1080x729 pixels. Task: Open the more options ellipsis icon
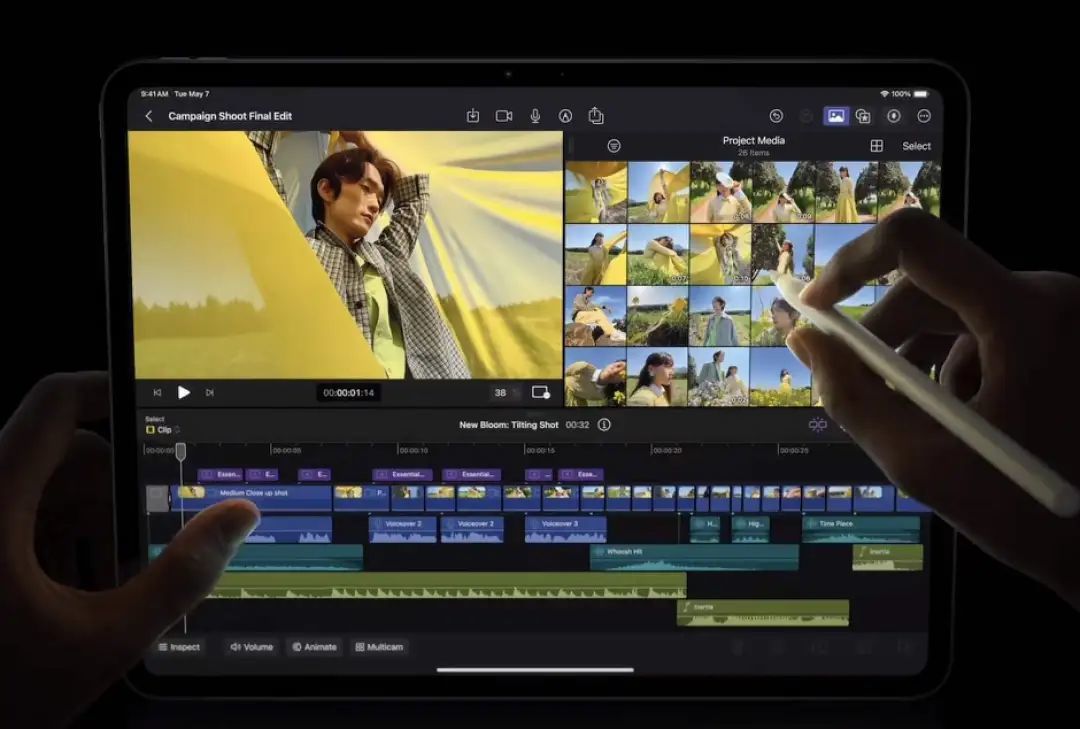[924, 116]
